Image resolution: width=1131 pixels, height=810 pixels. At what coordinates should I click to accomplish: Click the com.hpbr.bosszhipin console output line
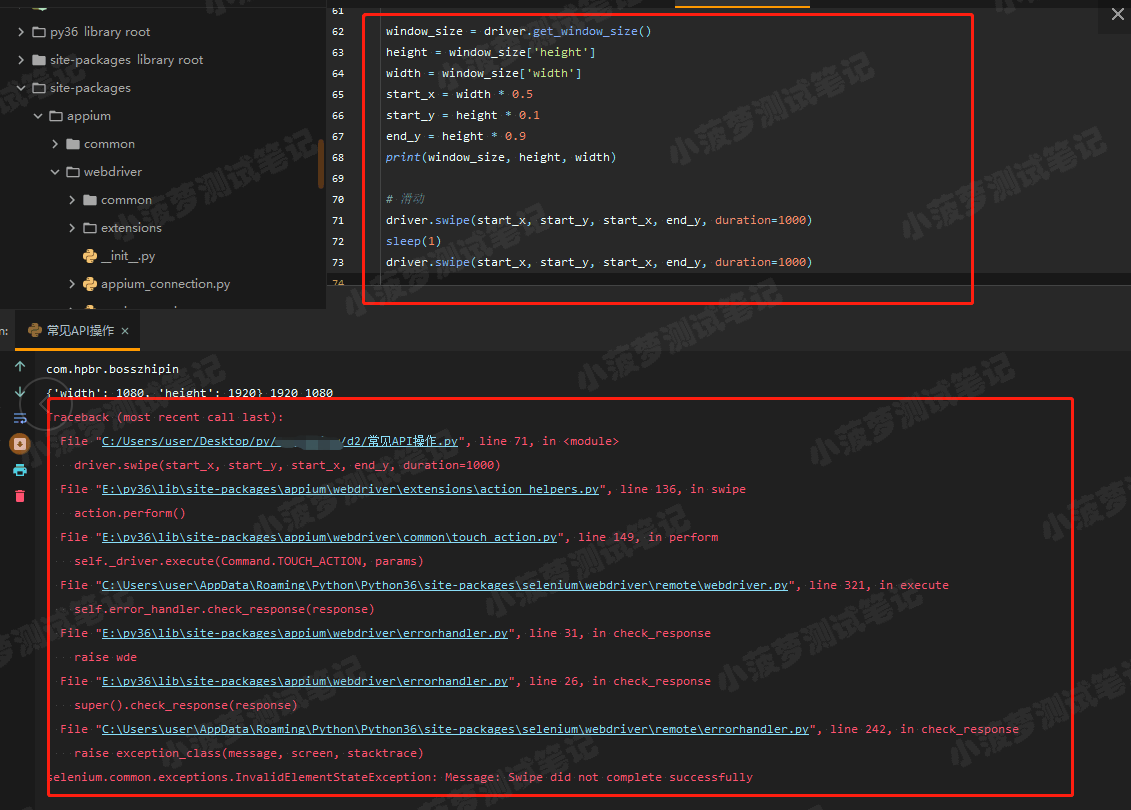(x=113, y=369)
